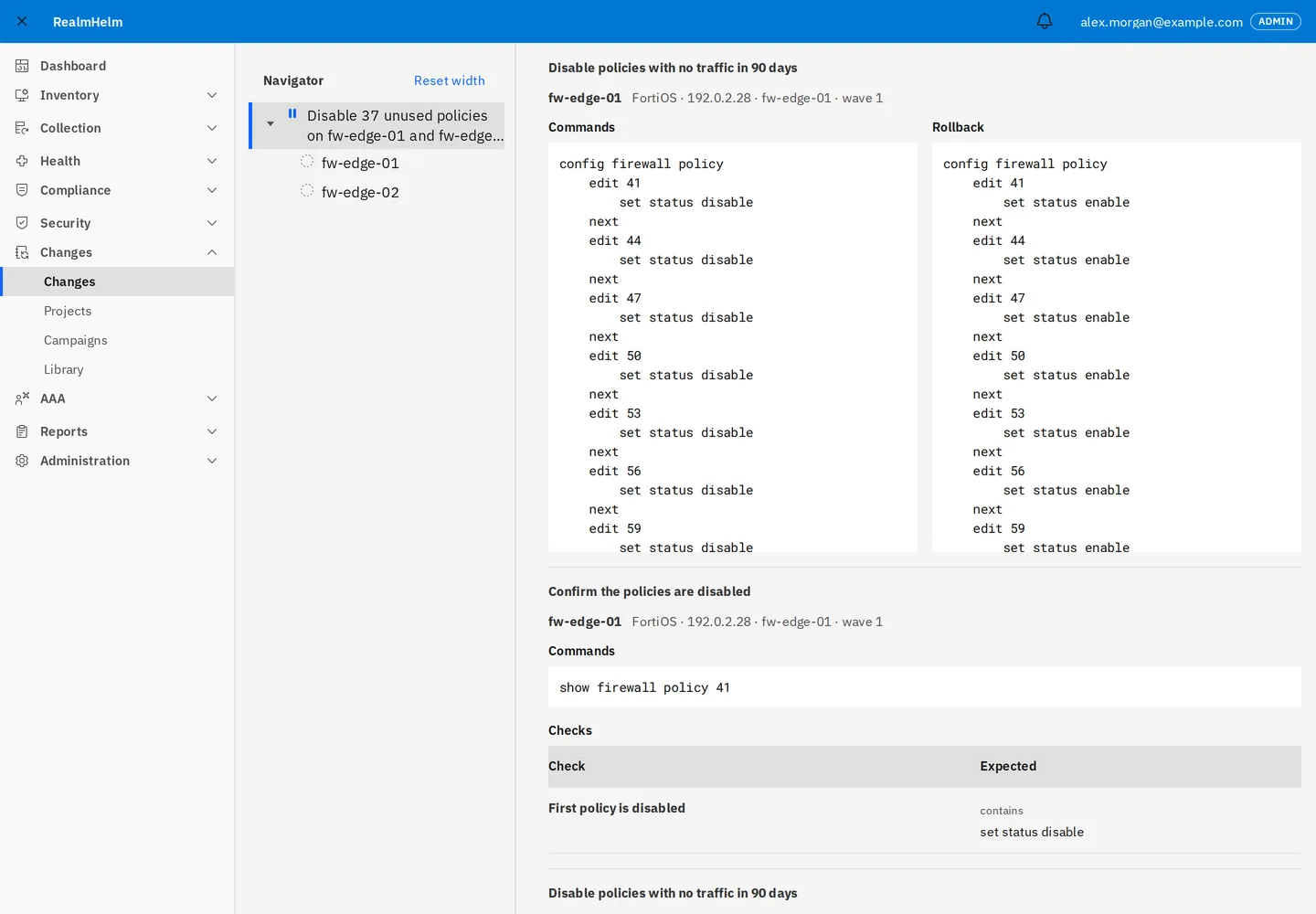Expand the Reports chevron

[212, 431]
